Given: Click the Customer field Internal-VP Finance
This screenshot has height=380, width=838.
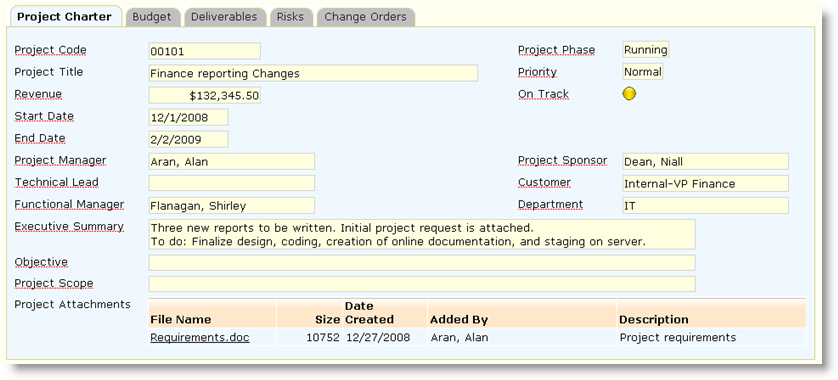Looking at the screenshot, I should click(x=705, y=183).
